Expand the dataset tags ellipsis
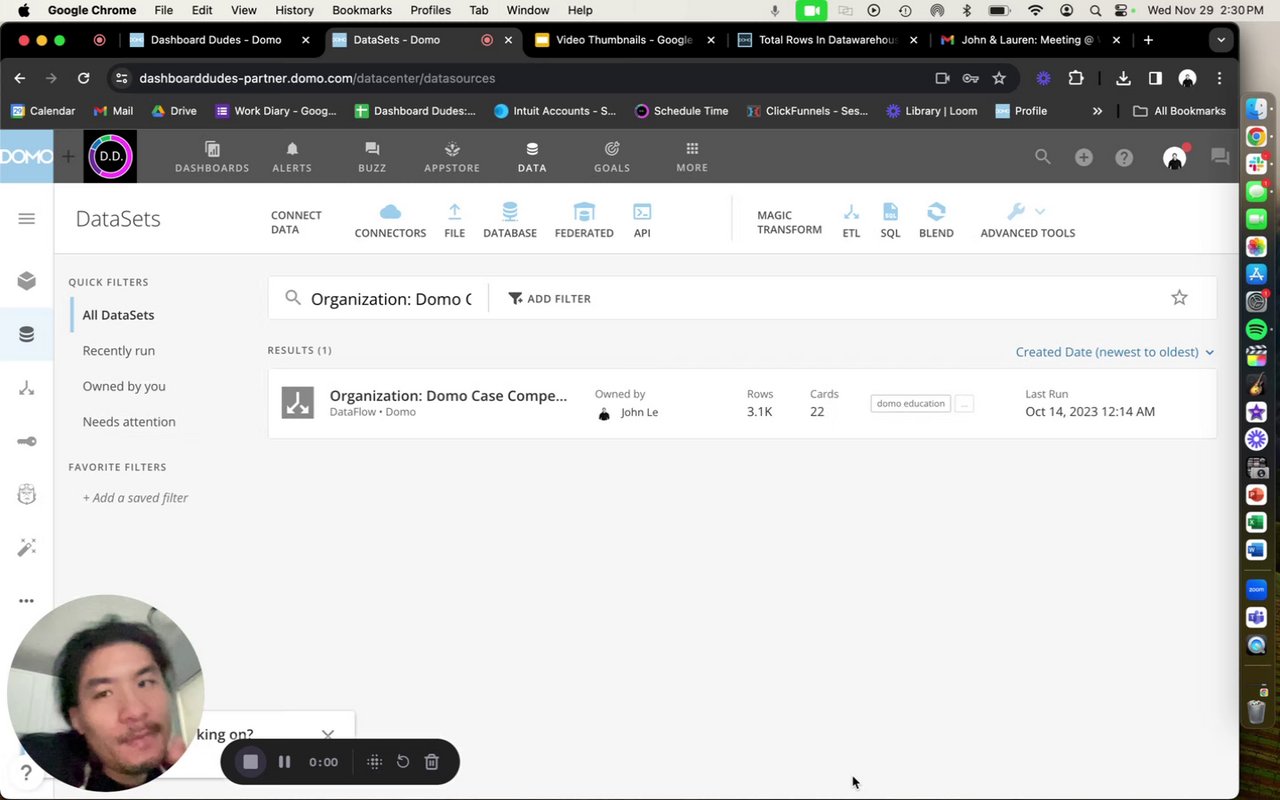The height and width of the screenshot is (800, 1280). coord(964,404)
